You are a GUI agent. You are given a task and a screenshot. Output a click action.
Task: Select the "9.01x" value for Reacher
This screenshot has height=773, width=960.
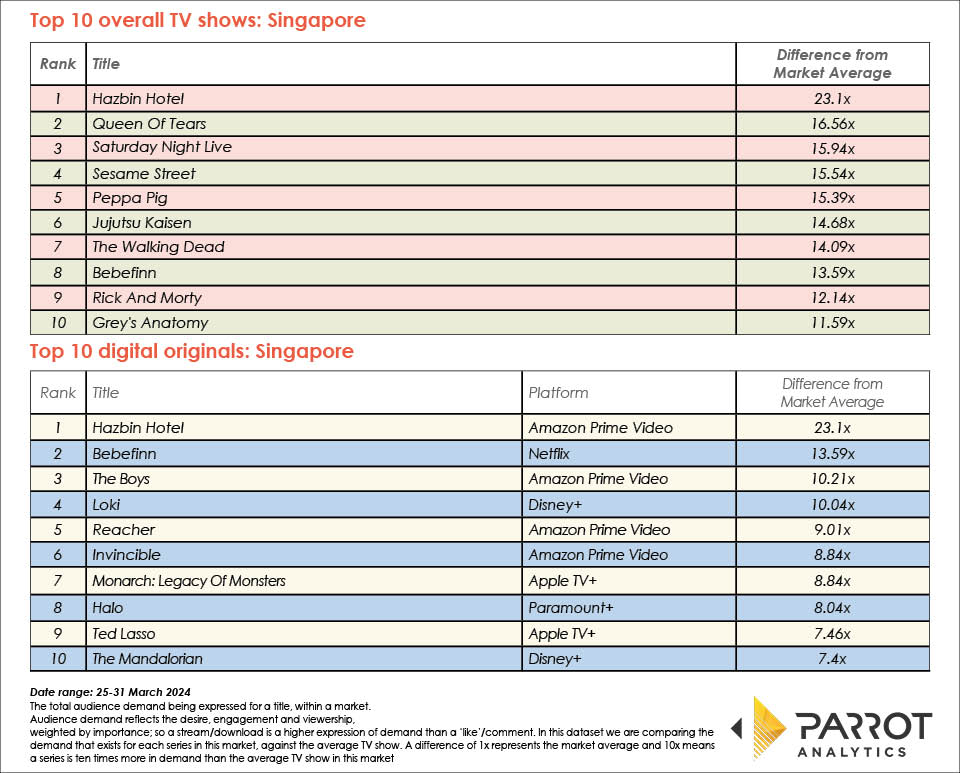pyautogui.click(x=833, y=529)
